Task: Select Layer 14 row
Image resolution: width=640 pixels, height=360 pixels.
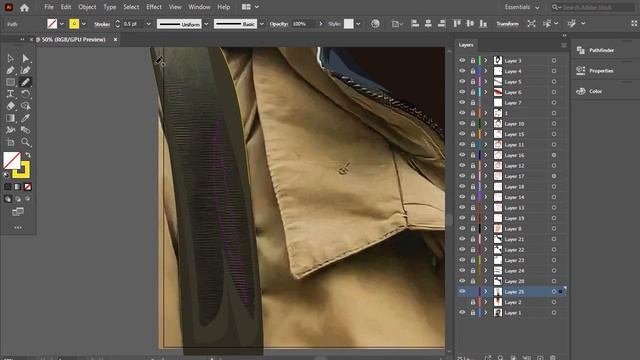Action: point(512,197)
